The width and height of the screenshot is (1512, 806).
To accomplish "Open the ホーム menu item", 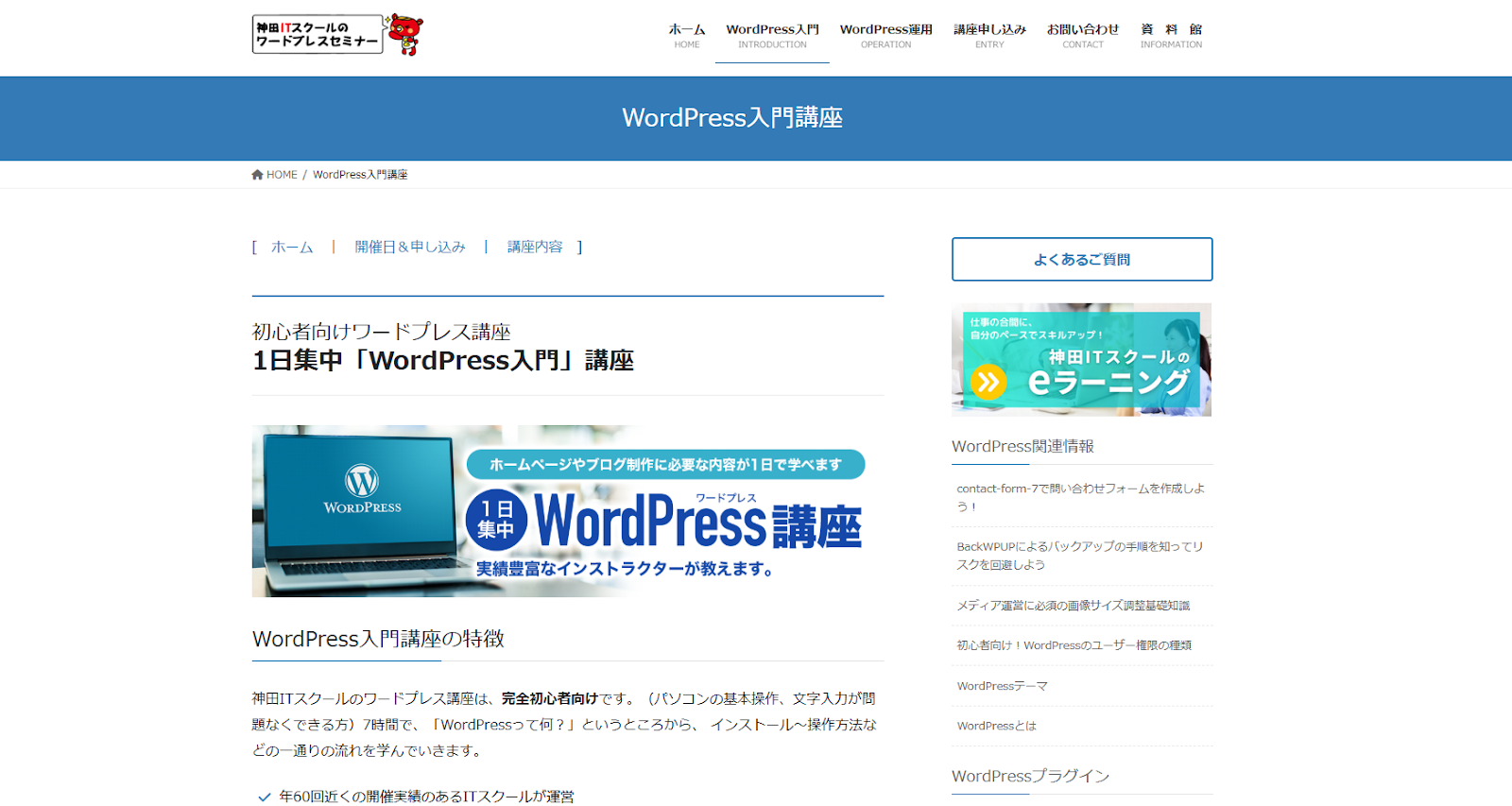I will tap(687, 36).
